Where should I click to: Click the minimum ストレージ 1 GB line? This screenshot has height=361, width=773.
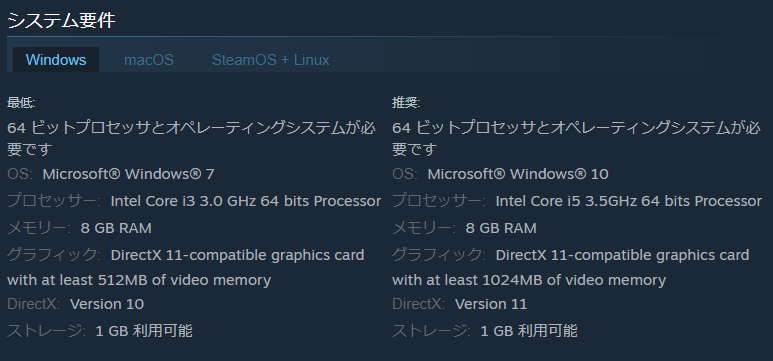point(100,331)
